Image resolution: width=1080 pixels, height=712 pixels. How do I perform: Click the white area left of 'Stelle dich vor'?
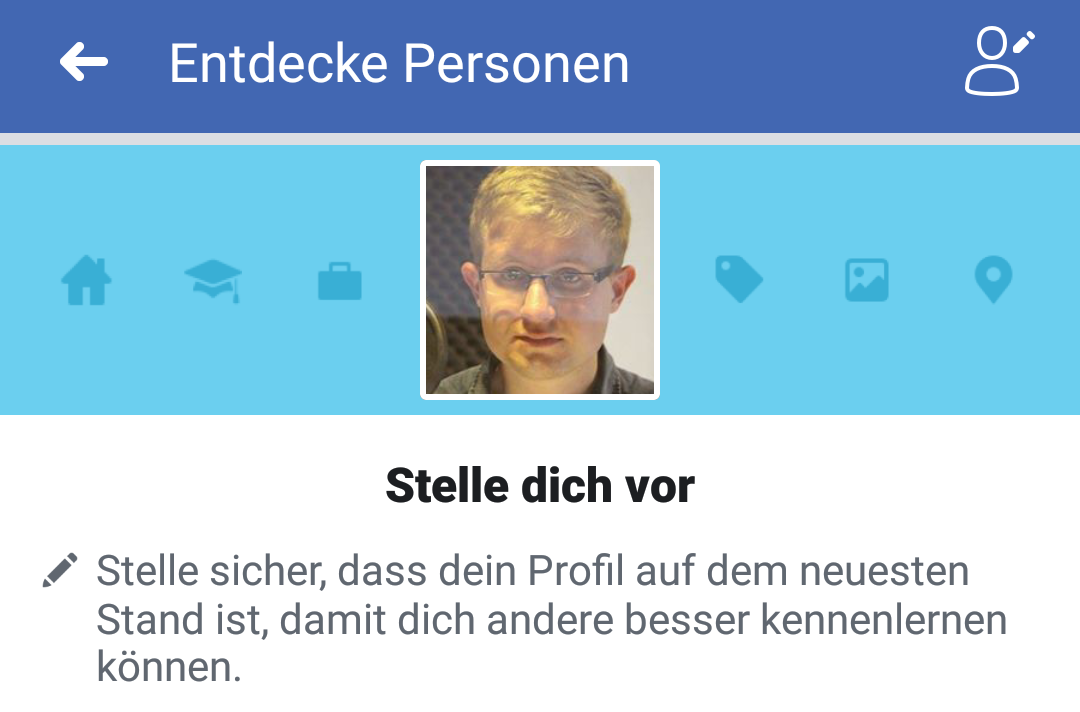(193, 485)
